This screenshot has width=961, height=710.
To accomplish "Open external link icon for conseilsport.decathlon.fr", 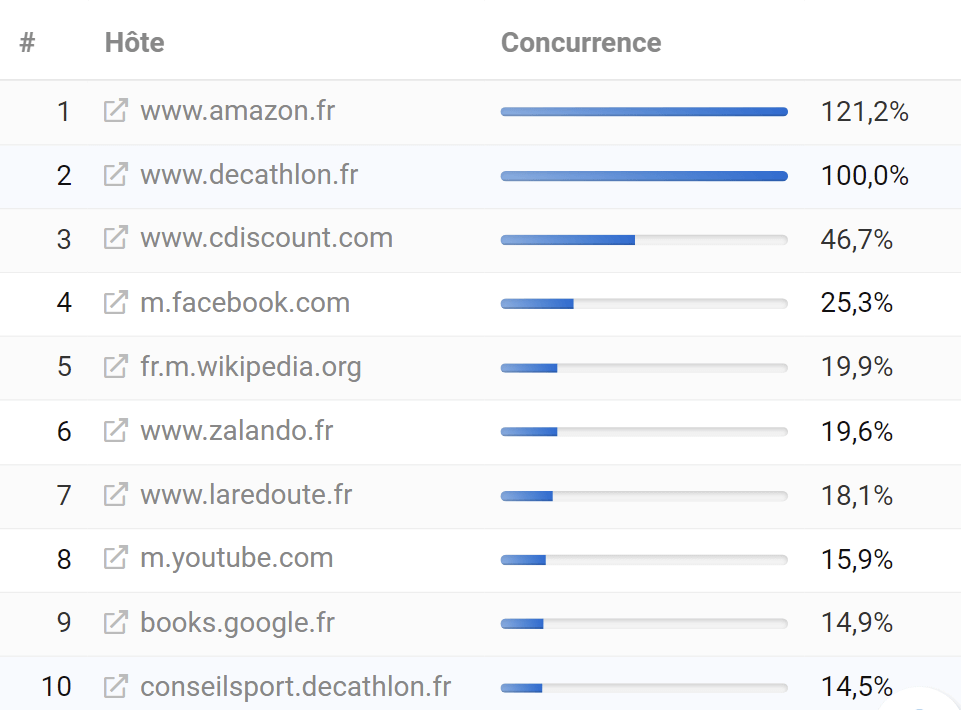I will (116, 686).
